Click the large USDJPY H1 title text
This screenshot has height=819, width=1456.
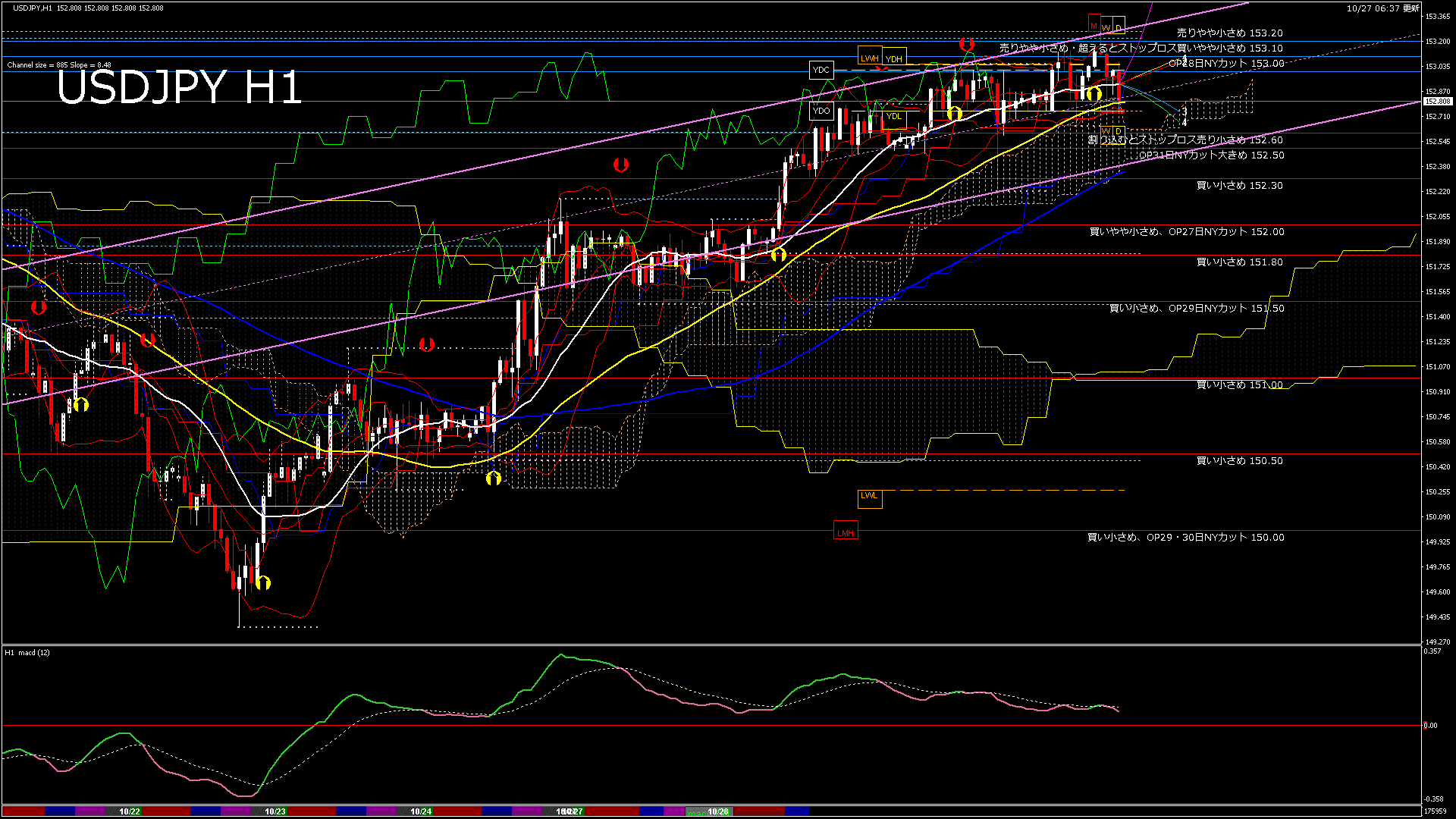pyautogui.click(x=179, y=88)
